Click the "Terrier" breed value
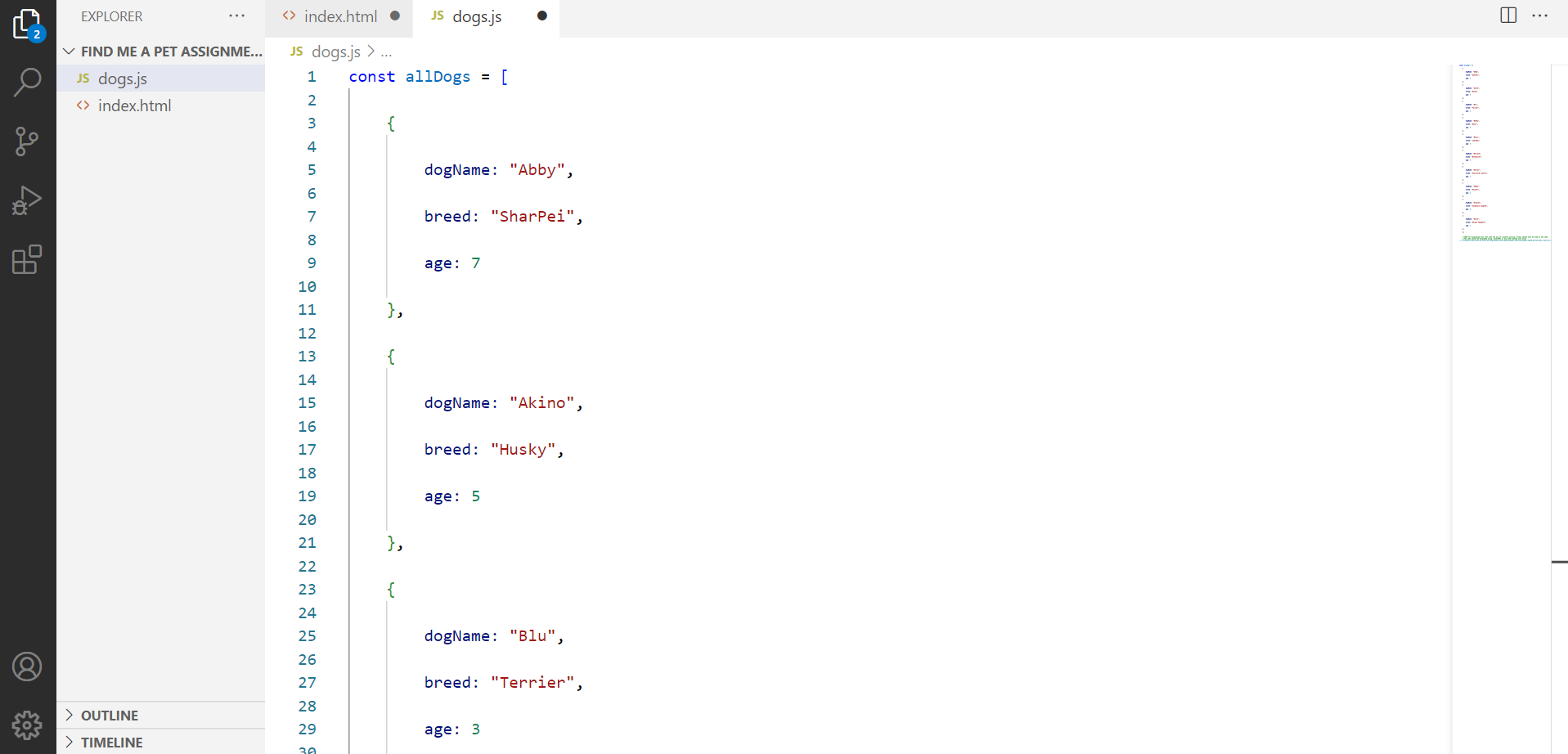Image resolution: width=1568 pixels, height=754 pixels. (x=532, y=683)
